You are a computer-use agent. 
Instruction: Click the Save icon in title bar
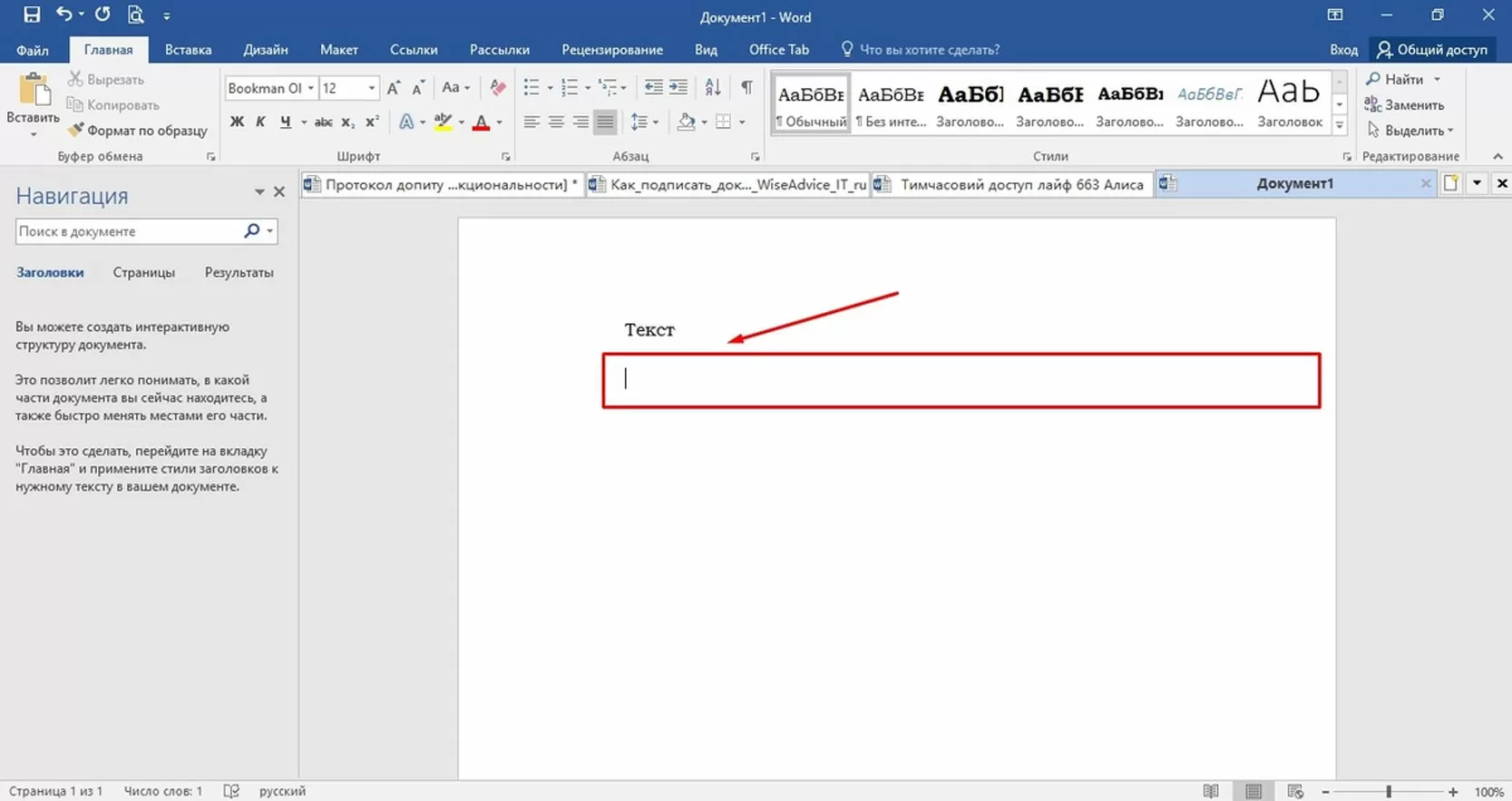tap(32, 15)
